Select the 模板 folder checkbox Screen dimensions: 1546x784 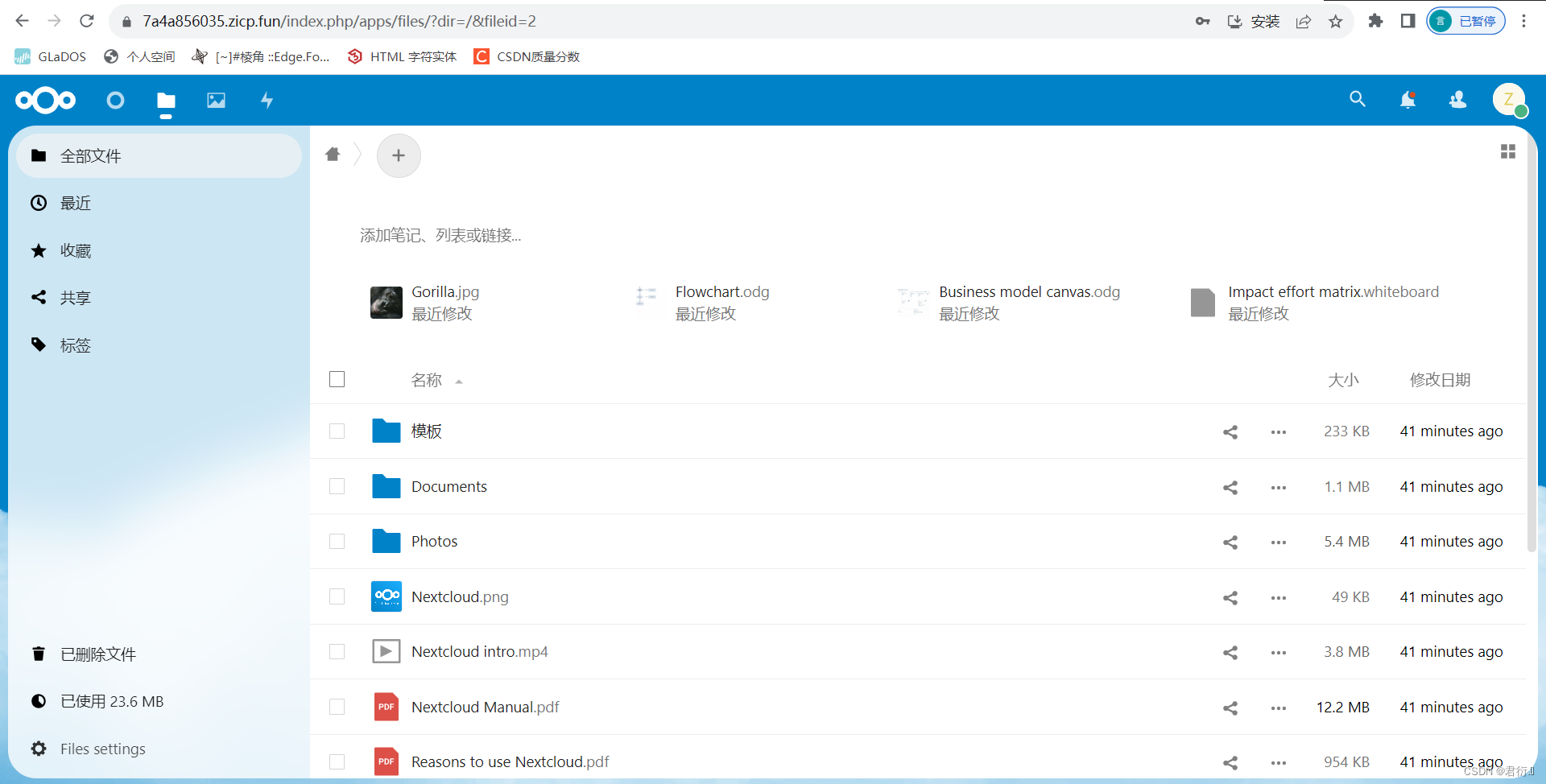337,431
